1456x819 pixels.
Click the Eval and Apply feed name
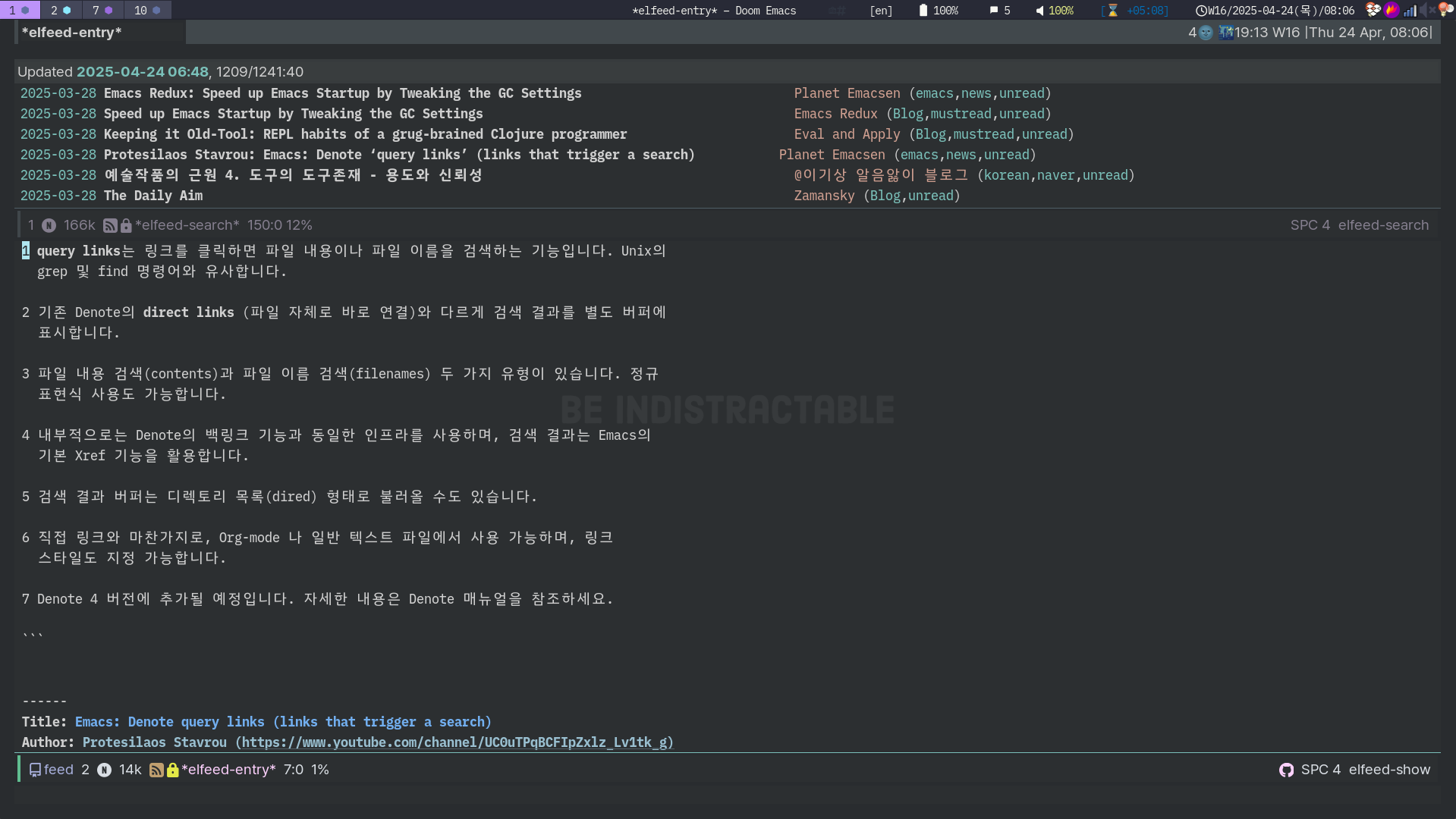[847, 134]
